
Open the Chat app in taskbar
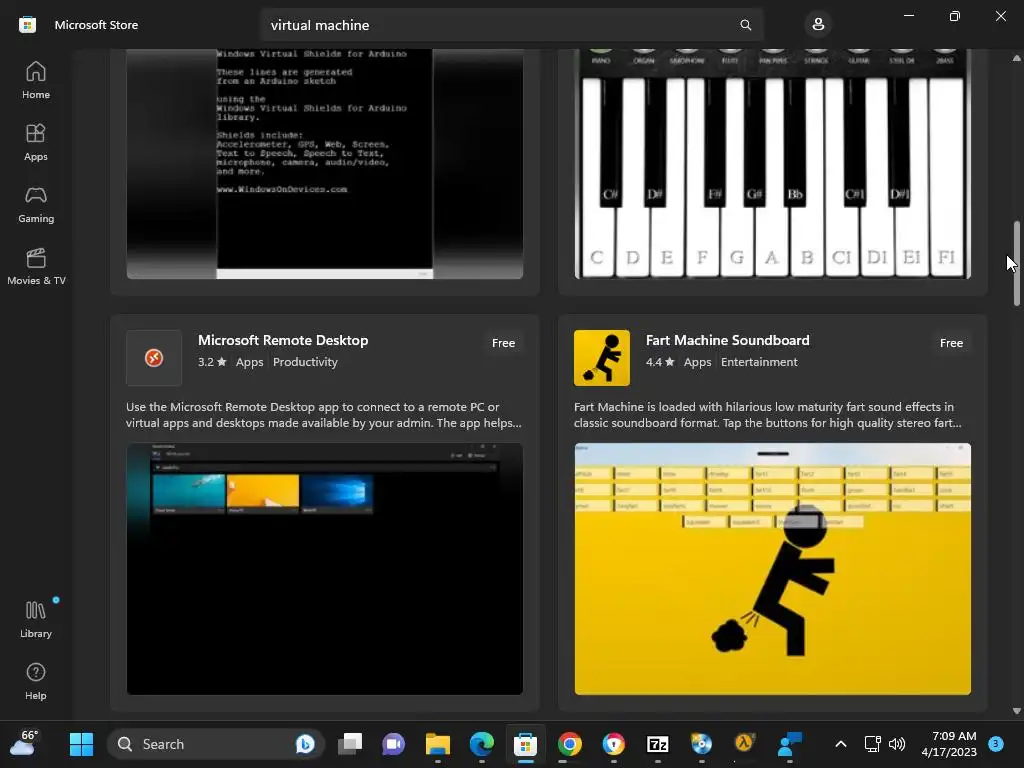(x=394, y=744)
